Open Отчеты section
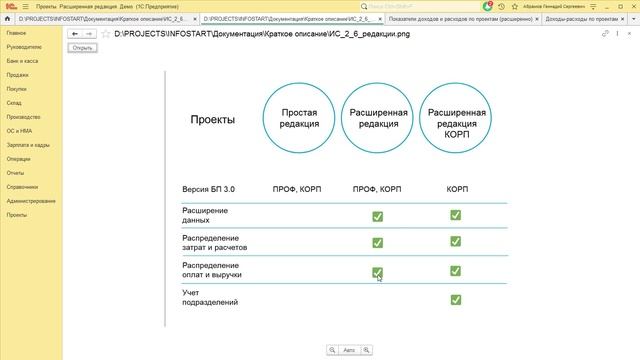This screenshot has height=360, width=640. (15, 173)
